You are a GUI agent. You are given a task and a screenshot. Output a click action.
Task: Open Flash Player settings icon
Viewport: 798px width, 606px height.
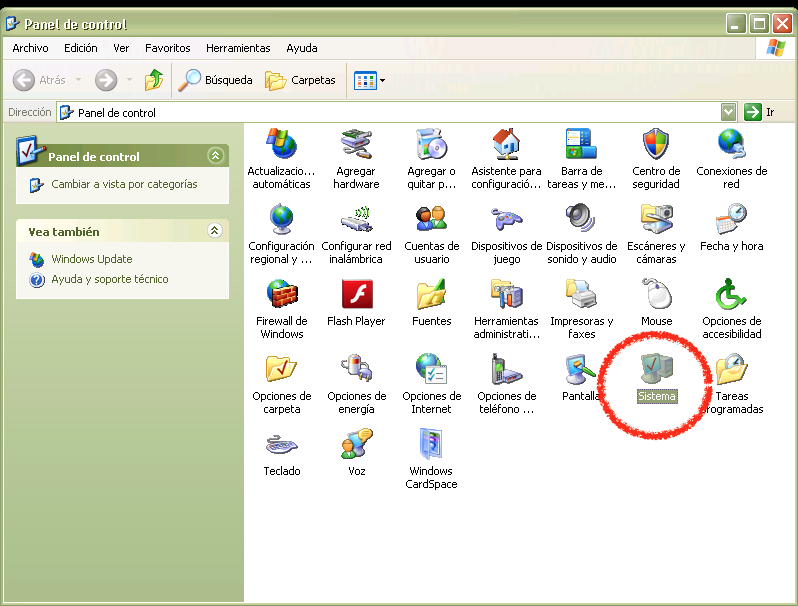(356, 294)
